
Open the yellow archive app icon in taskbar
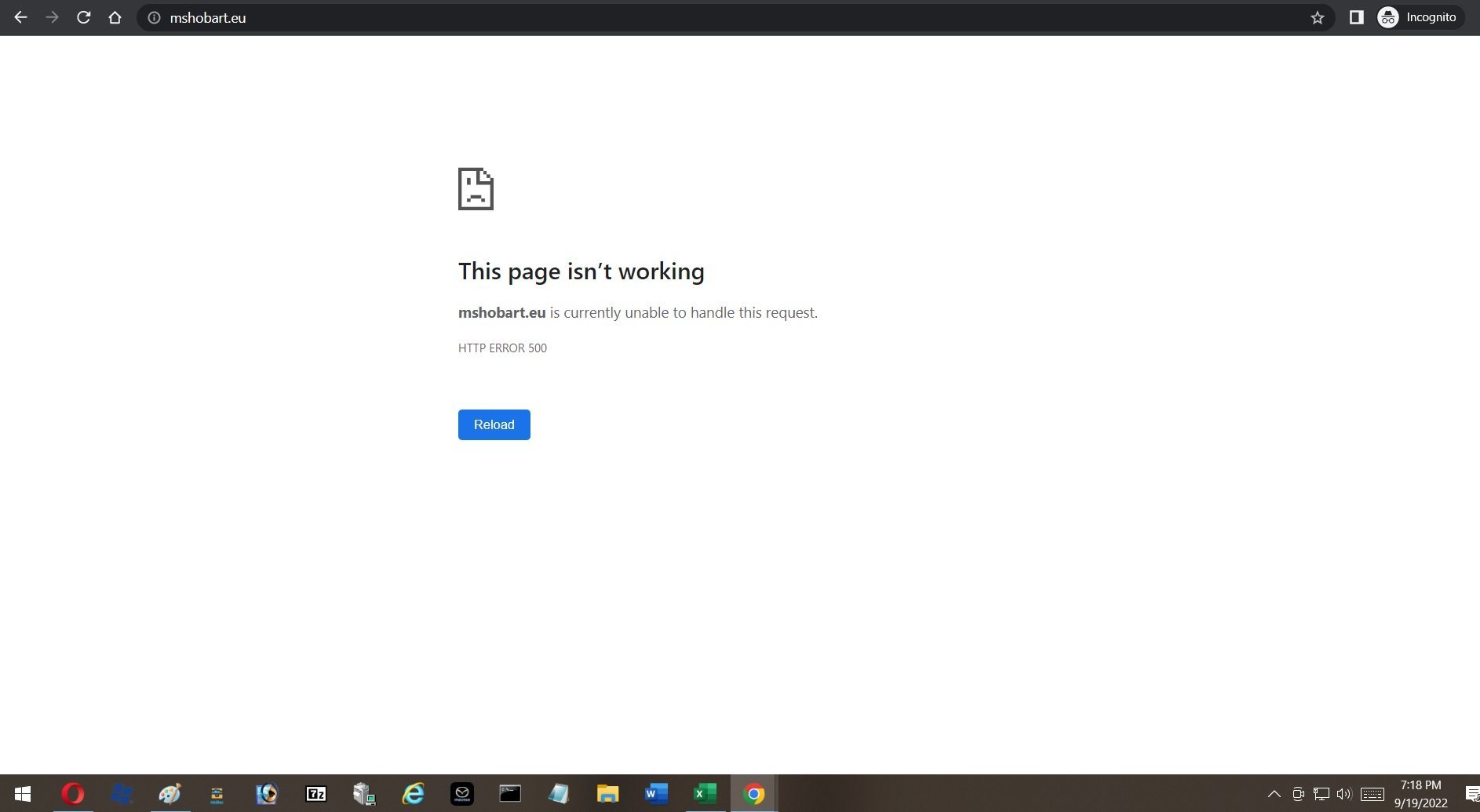[x=217, y=794]
